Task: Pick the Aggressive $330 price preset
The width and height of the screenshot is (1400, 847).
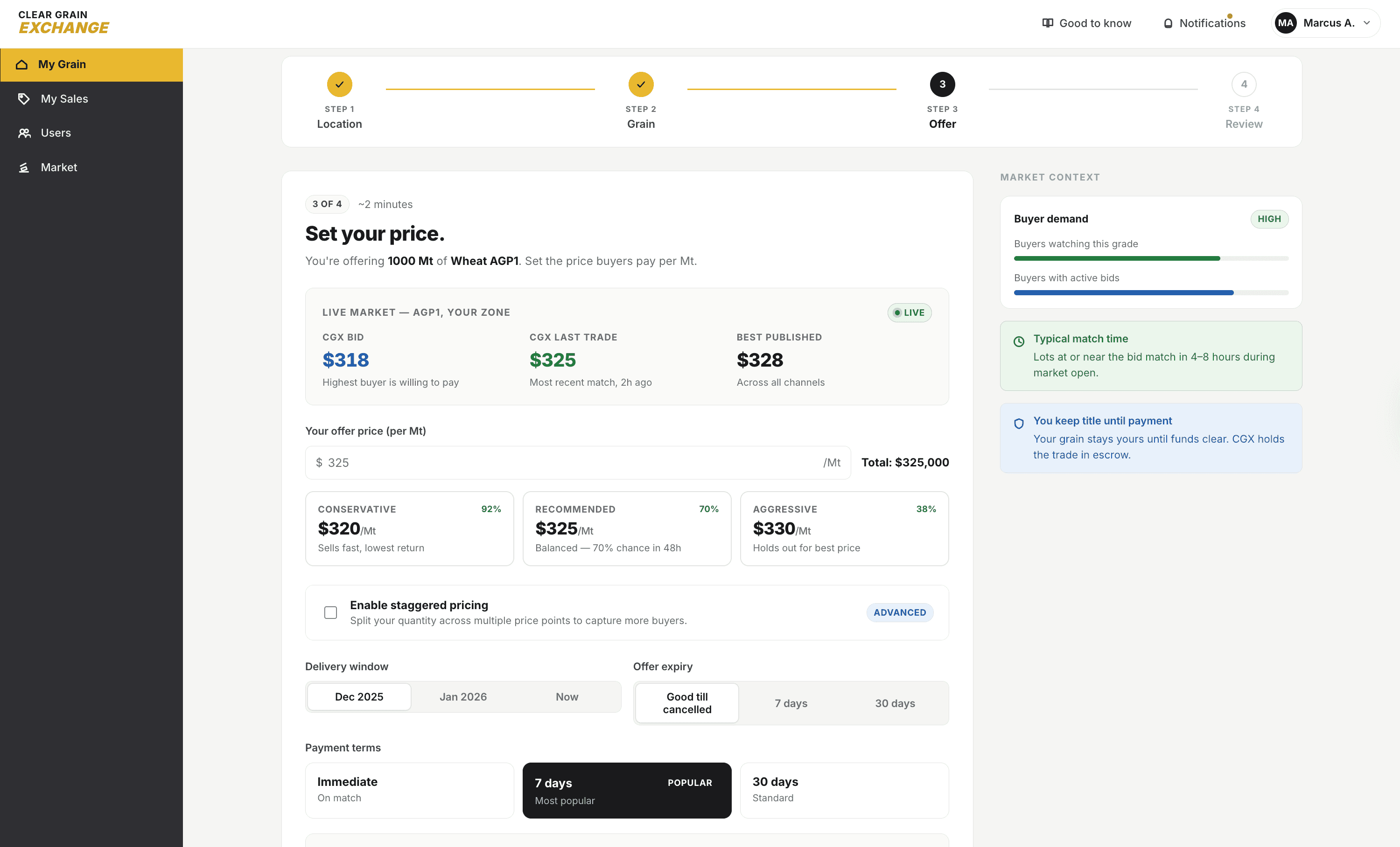Action: pos(844,528)
